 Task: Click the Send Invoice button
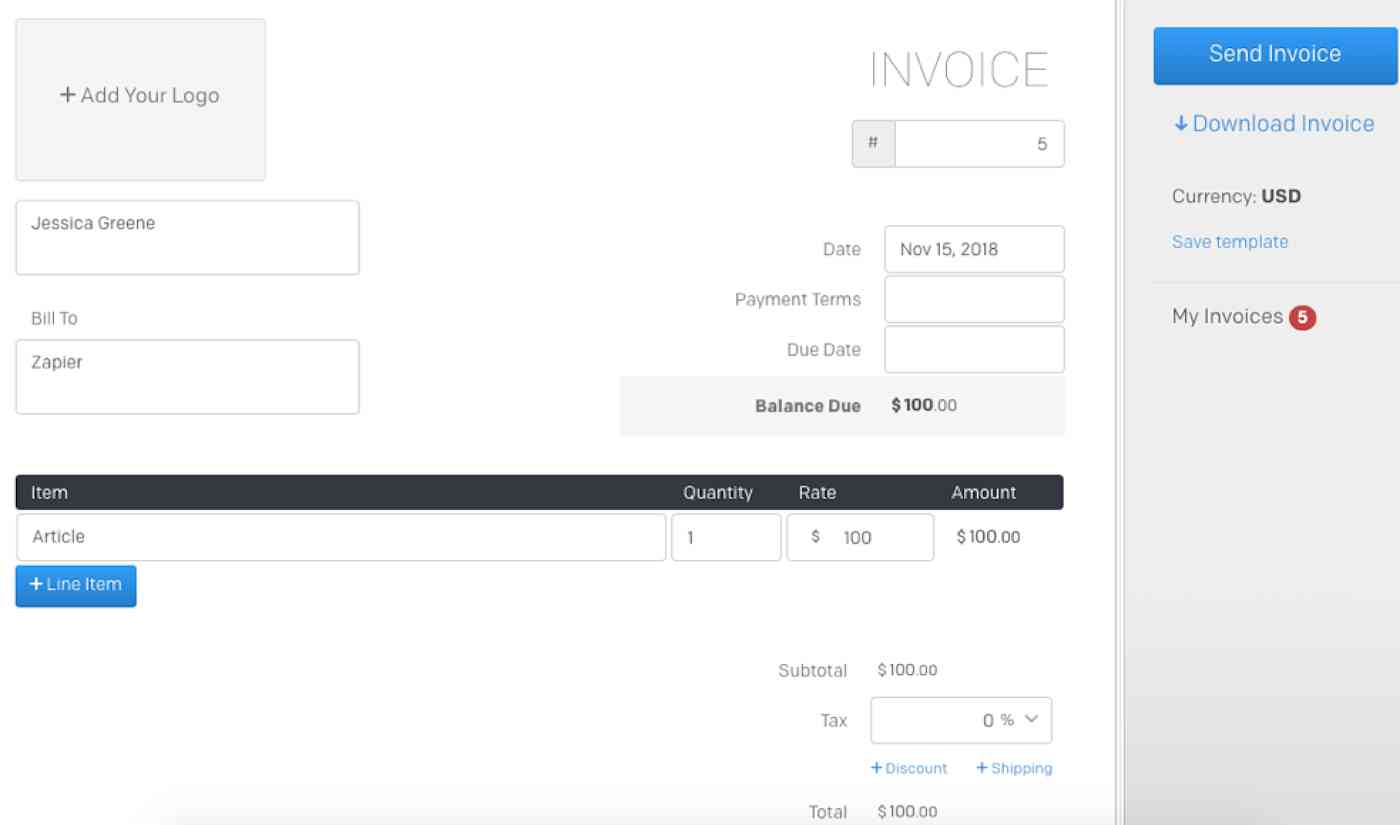pyautogui.click(x=1275, y=53)
